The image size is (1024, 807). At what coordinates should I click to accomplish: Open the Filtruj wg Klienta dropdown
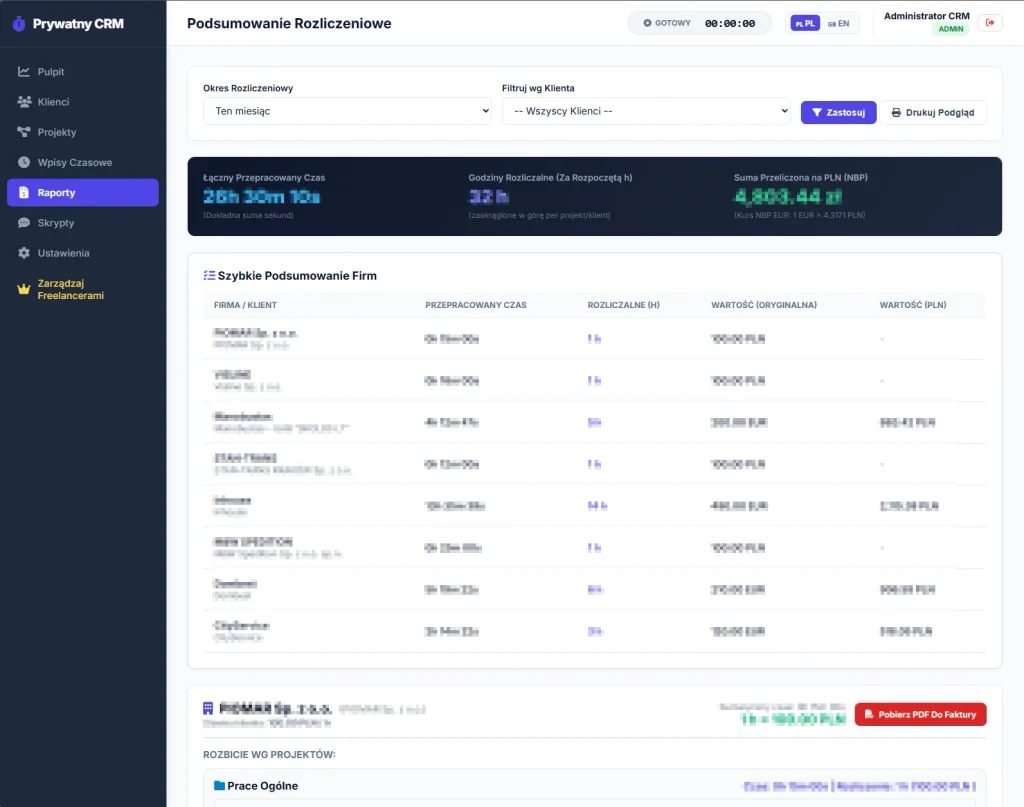pos(646,111)
